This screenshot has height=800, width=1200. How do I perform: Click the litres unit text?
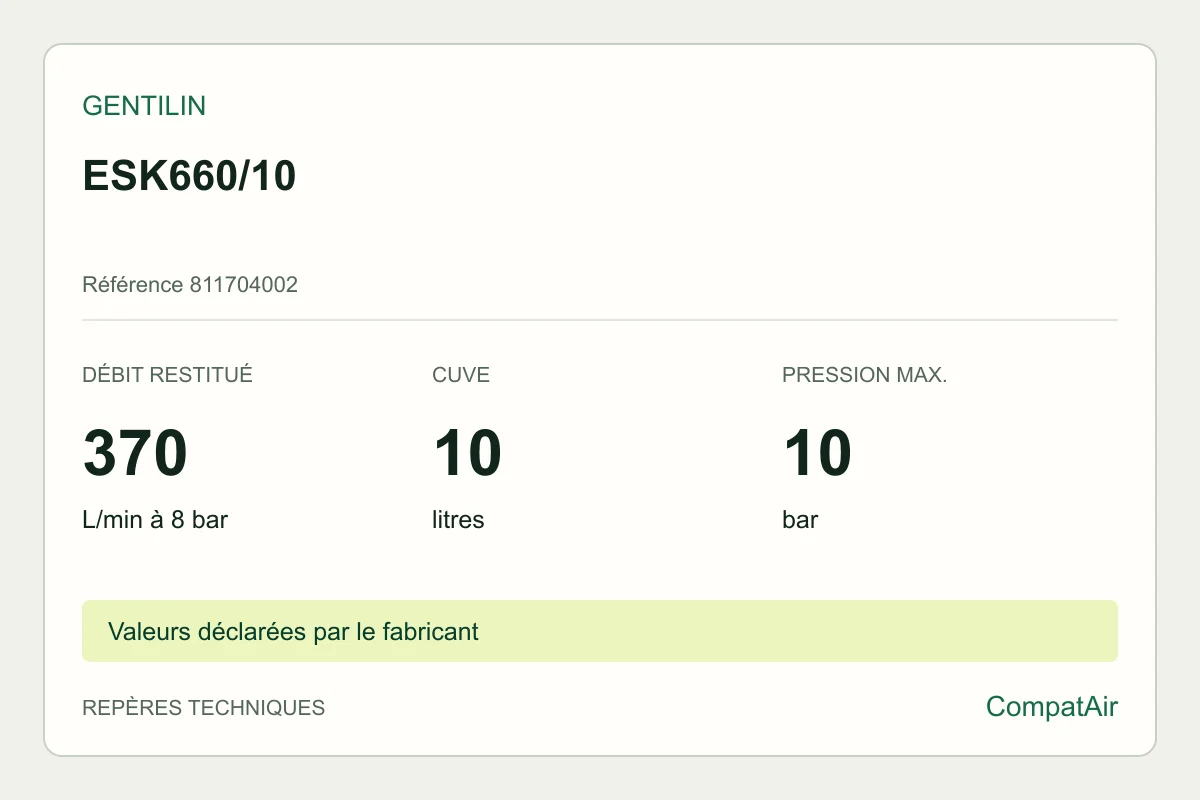point(458,520)
